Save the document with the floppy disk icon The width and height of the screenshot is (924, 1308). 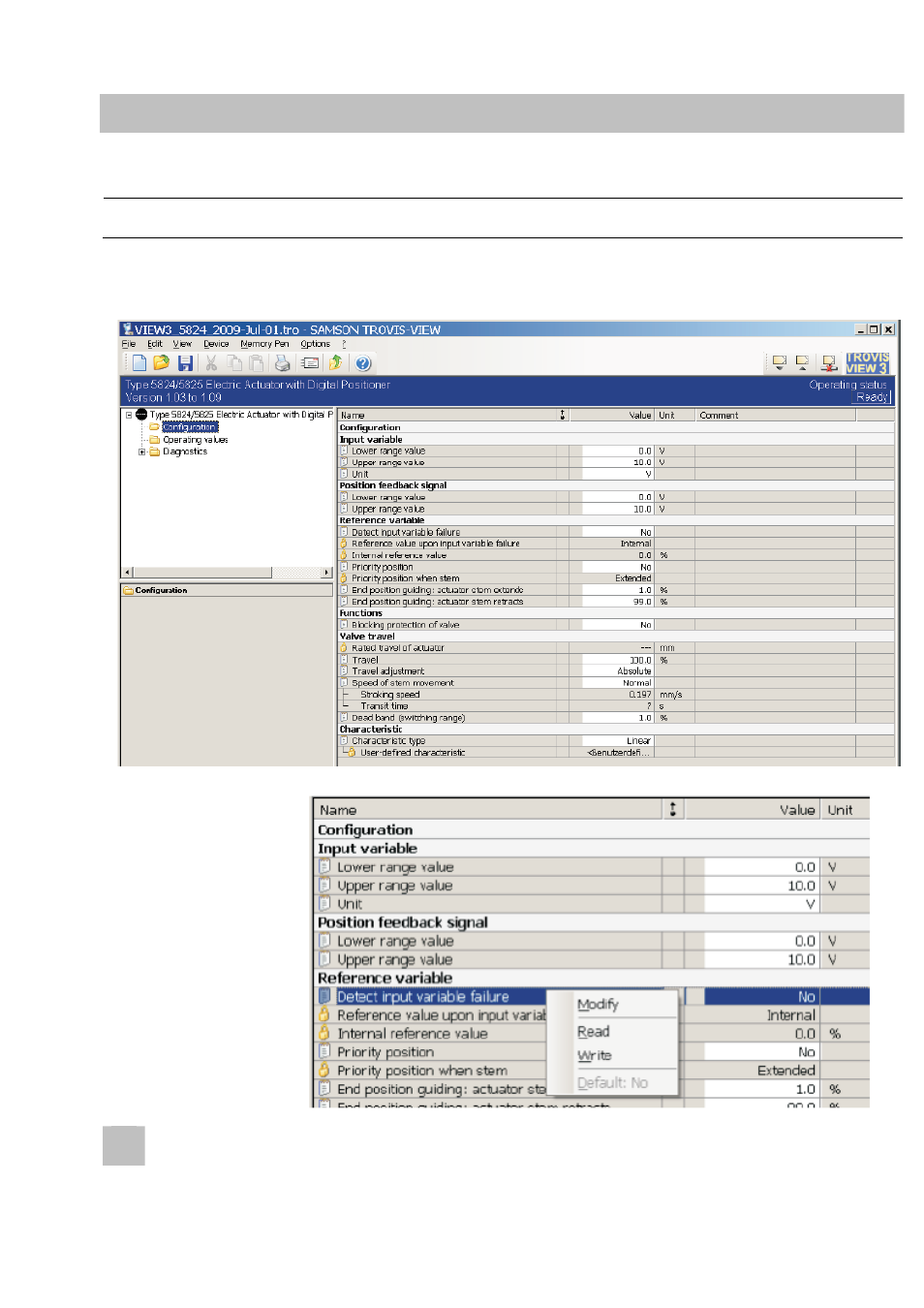pyautogui.click(x=185, y=363)
